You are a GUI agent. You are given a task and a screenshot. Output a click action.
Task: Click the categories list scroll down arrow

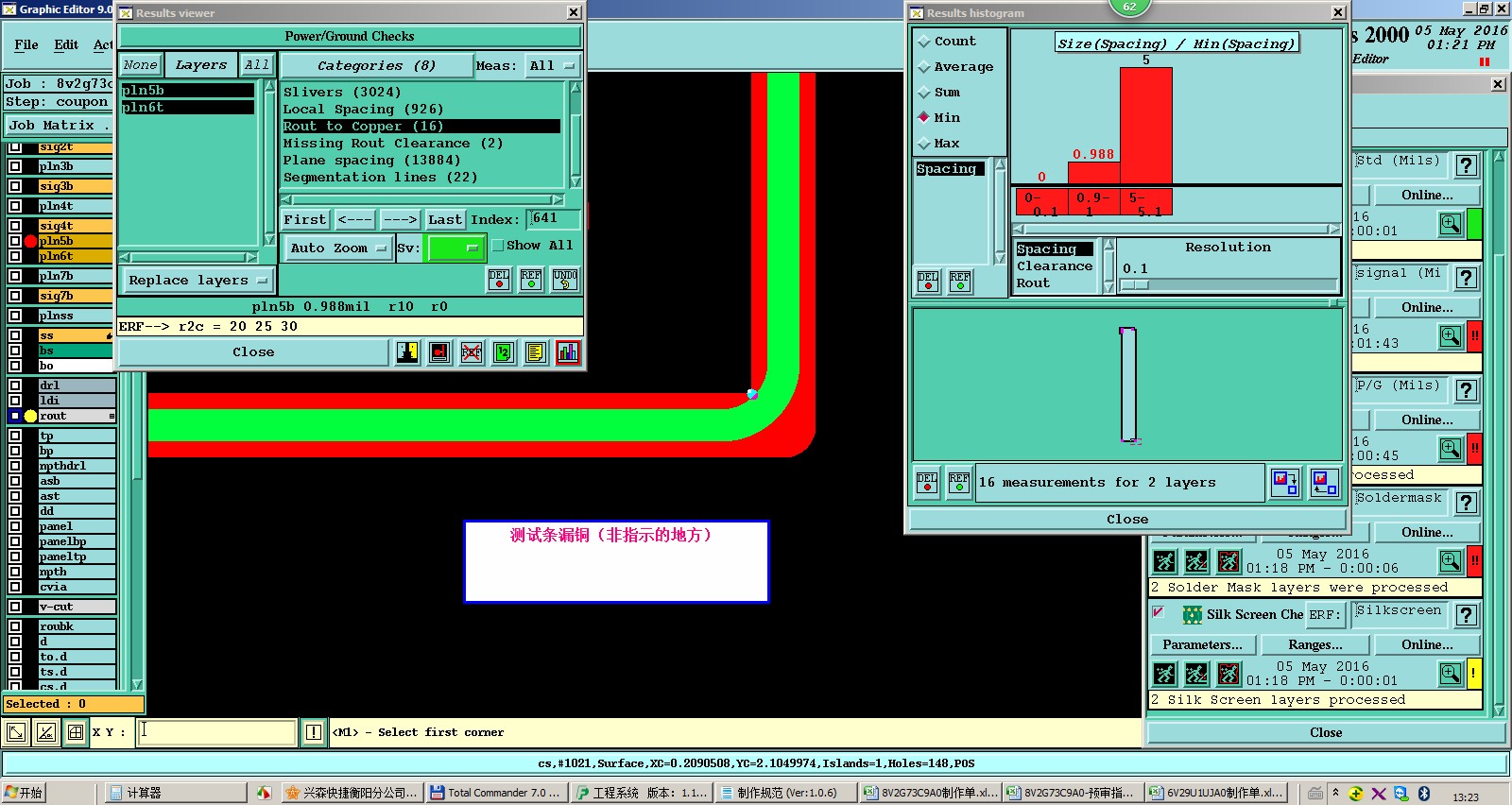coord(575,182)
